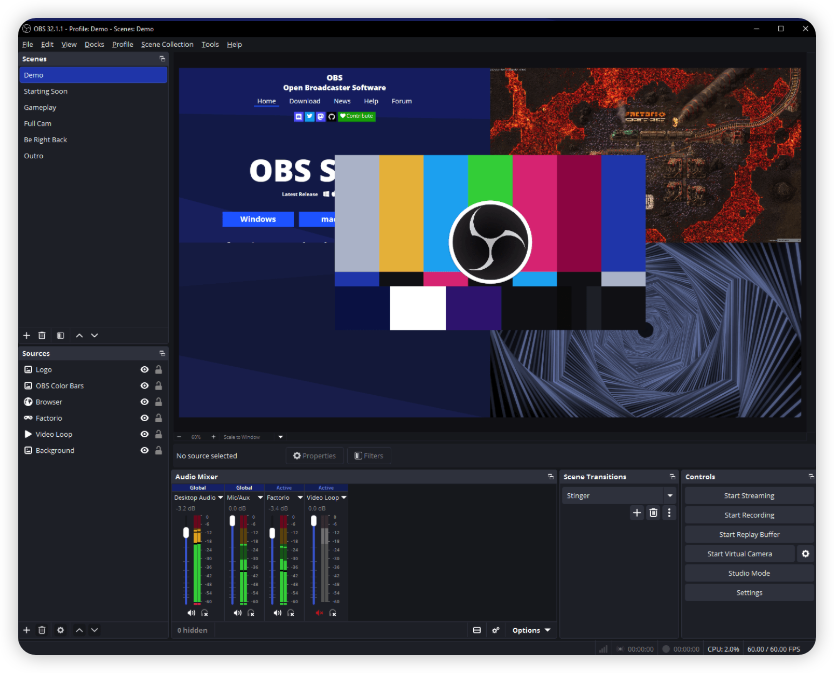This screenshot has width=834, height=673.
Task: Click Start Streaming button
Action: click(749, 496)
